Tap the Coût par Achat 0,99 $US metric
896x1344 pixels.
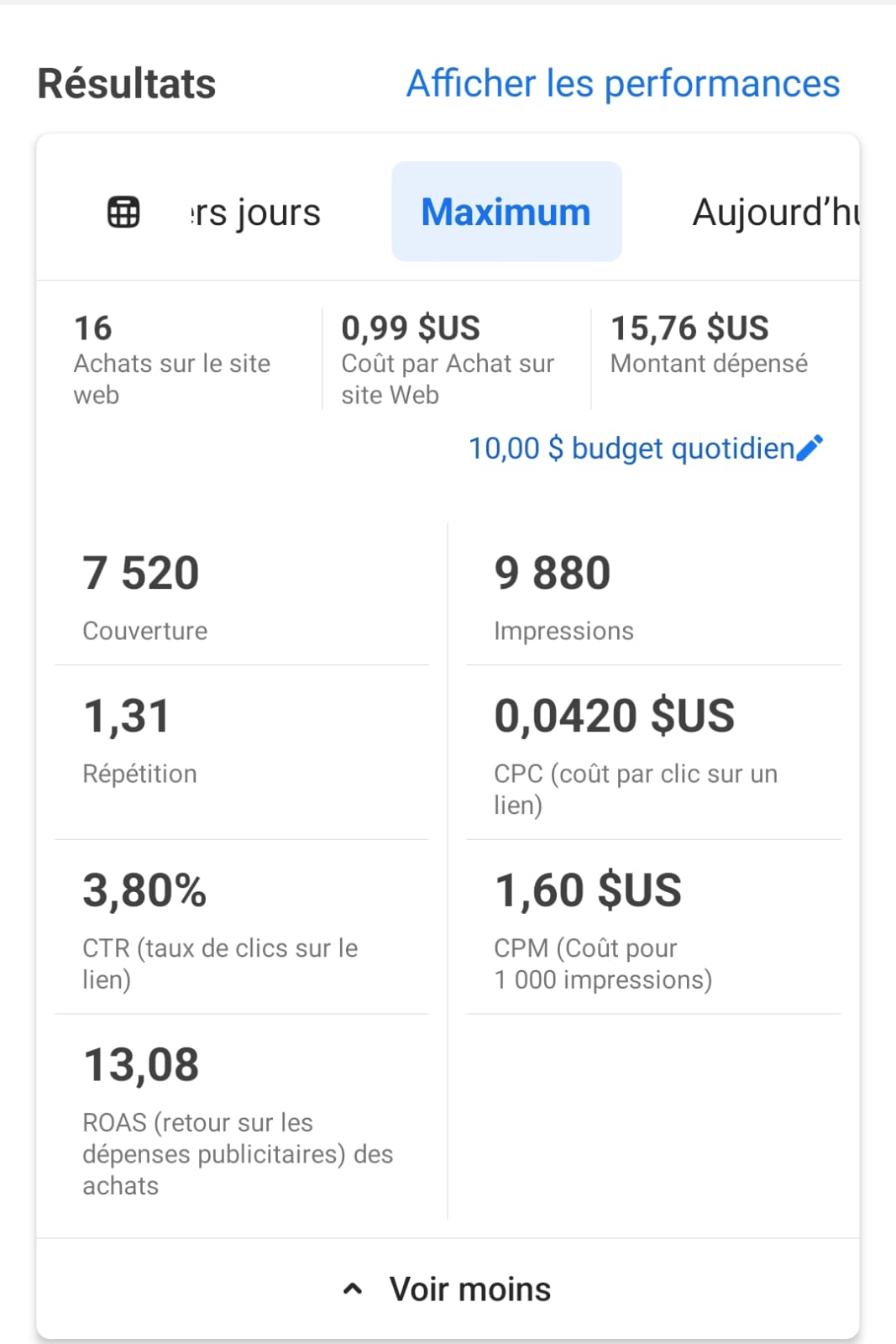[x=448, y=360]
